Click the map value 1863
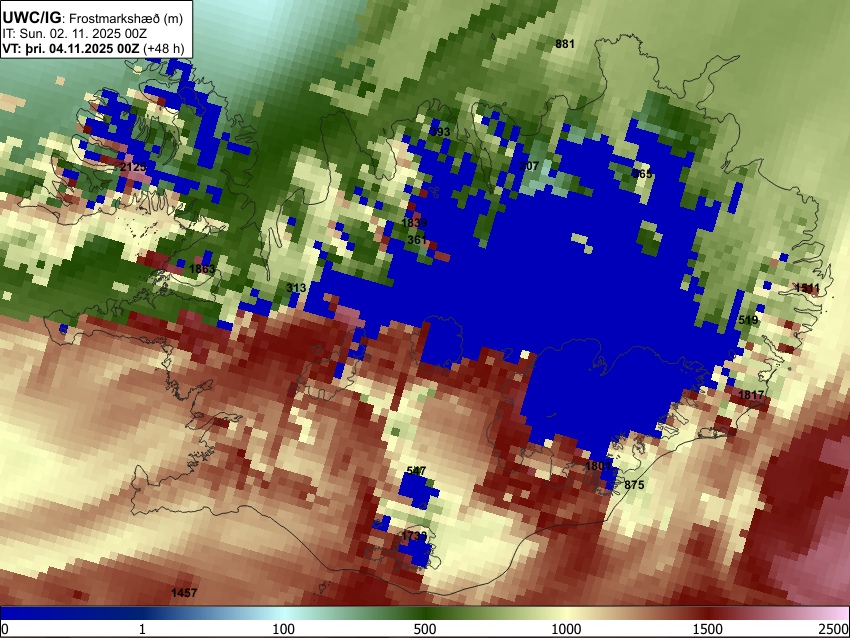The image size is (850, 638). 202,269
